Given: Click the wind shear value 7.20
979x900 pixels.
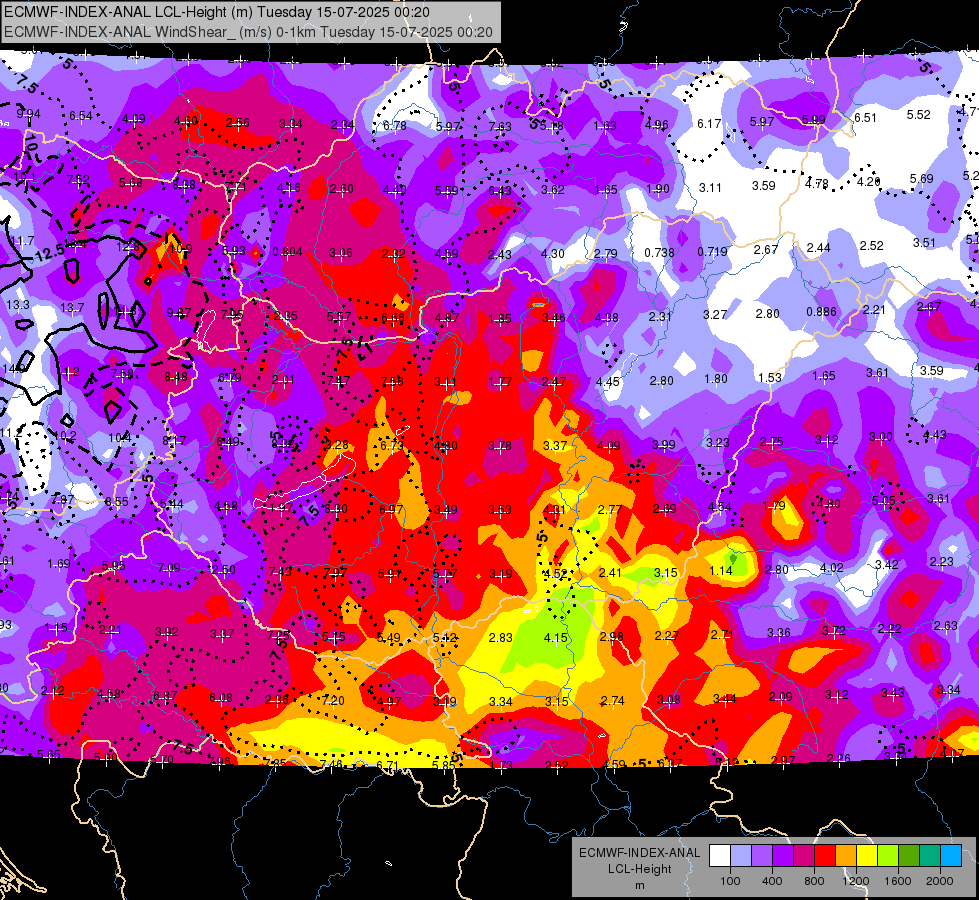Looking at the screenshot, I should (x=333, y=700).
